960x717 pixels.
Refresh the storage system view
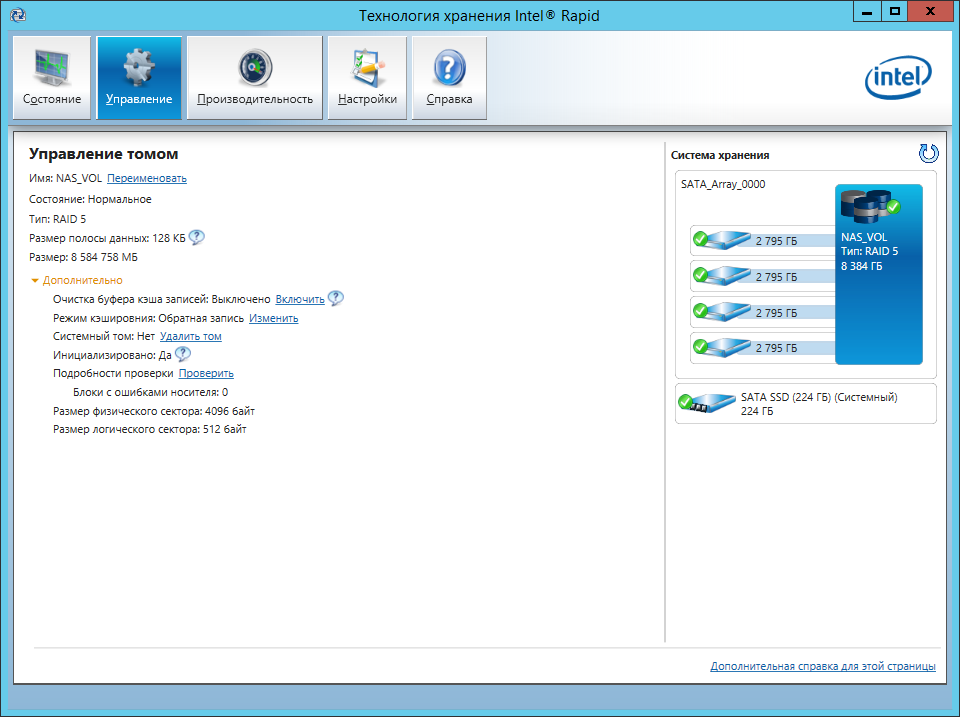tap(928, 153)
